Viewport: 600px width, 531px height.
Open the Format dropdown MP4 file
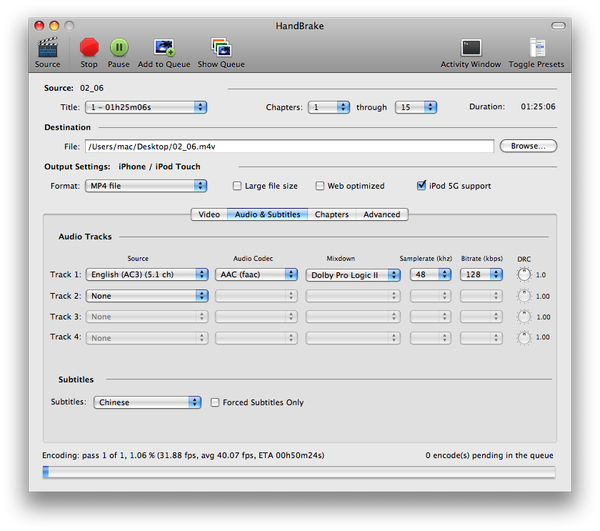pos(146,186)
